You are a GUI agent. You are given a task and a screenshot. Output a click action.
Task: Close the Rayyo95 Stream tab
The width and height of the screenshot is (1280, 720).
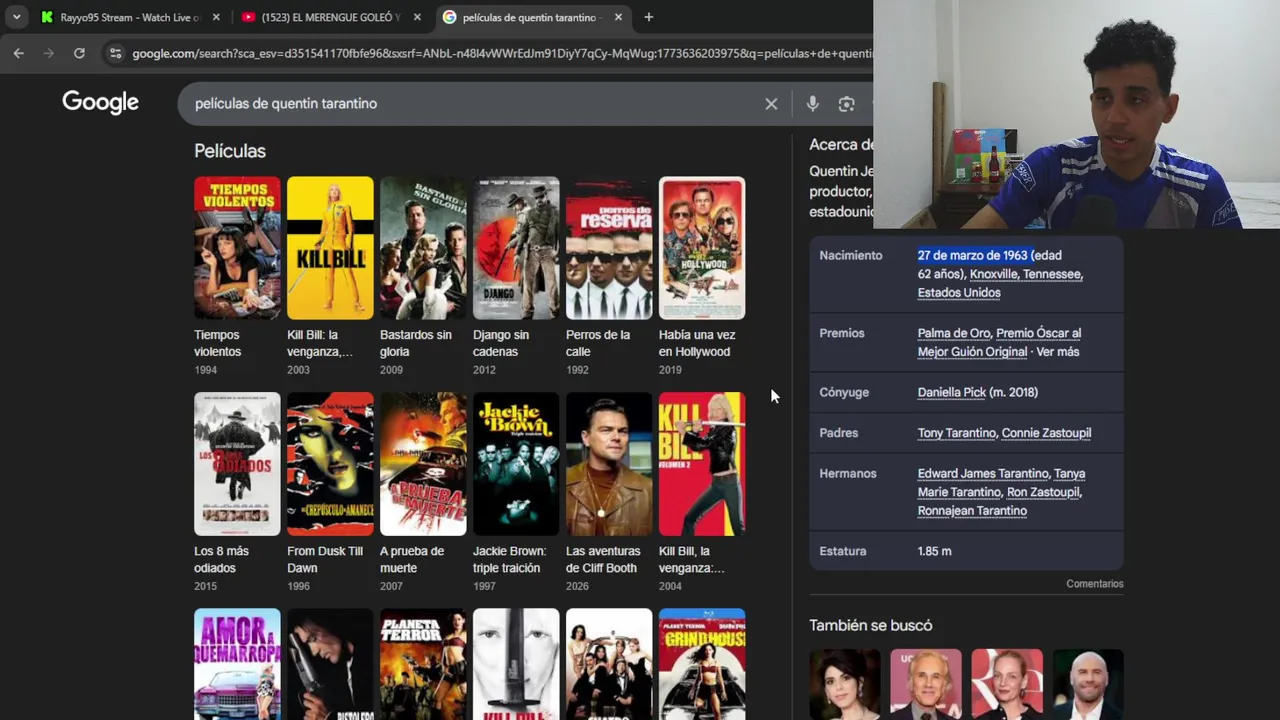point(217,17)
